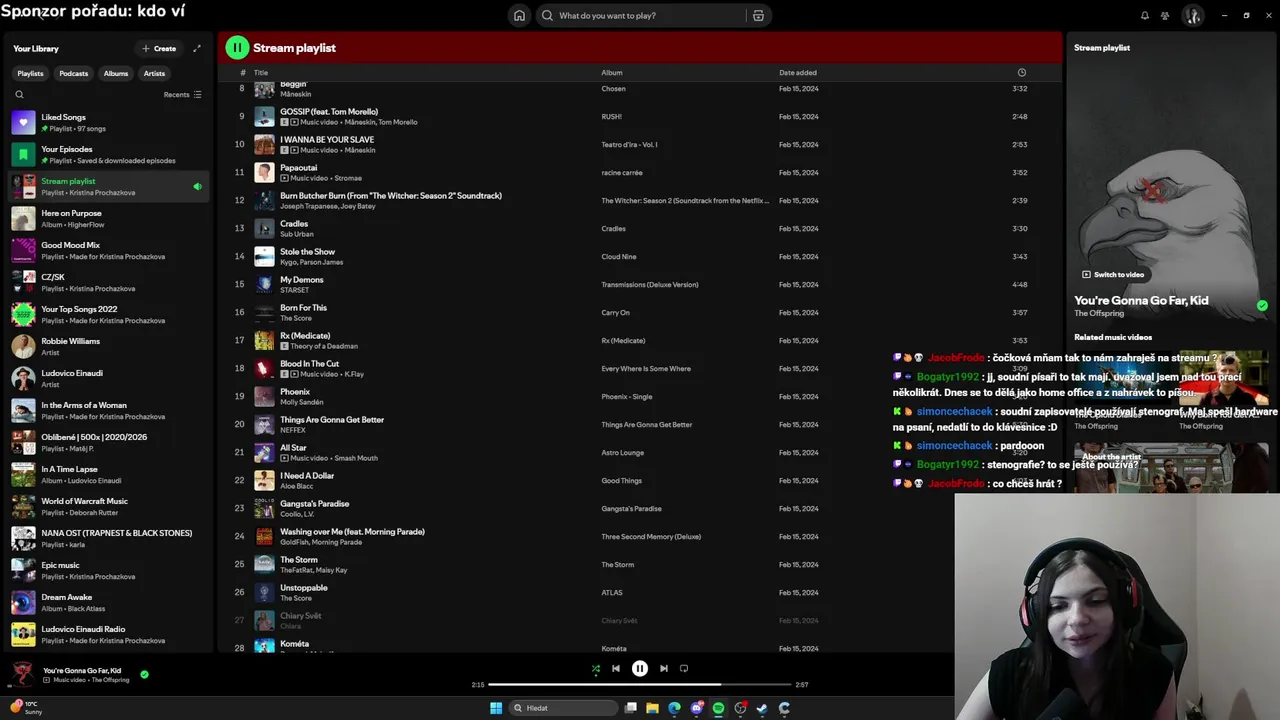Open File Explorer from taskbar
1280x720 pixels.
click(652, 708)
